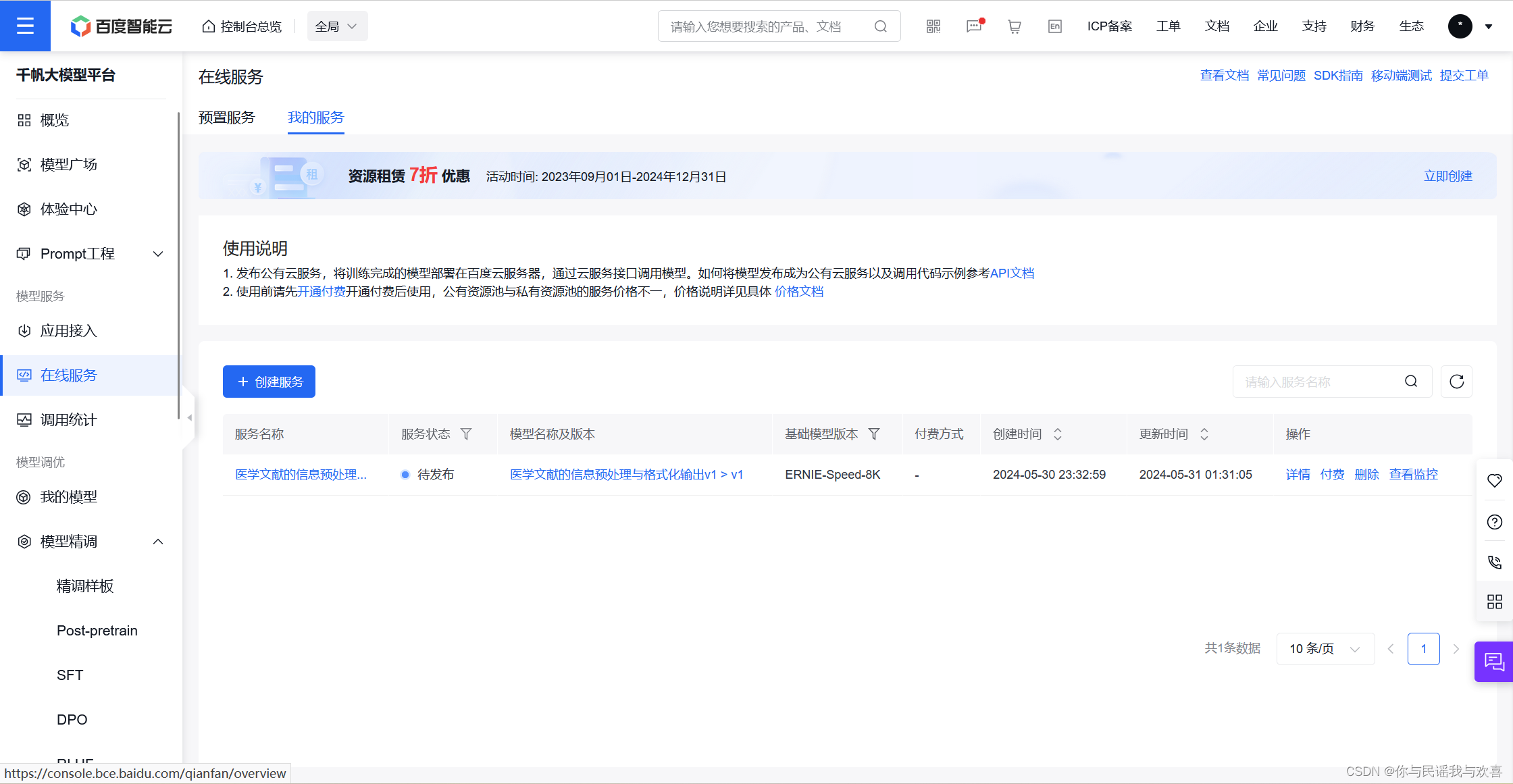Switch language with the En icon

coord(1054,26)
